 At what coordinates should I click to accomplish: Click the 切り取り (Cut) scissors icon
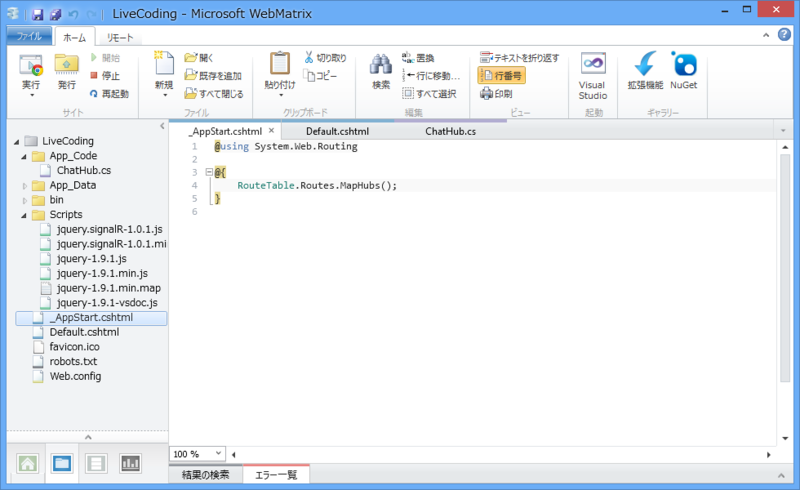pyautogui.click(x=308, y=57)
